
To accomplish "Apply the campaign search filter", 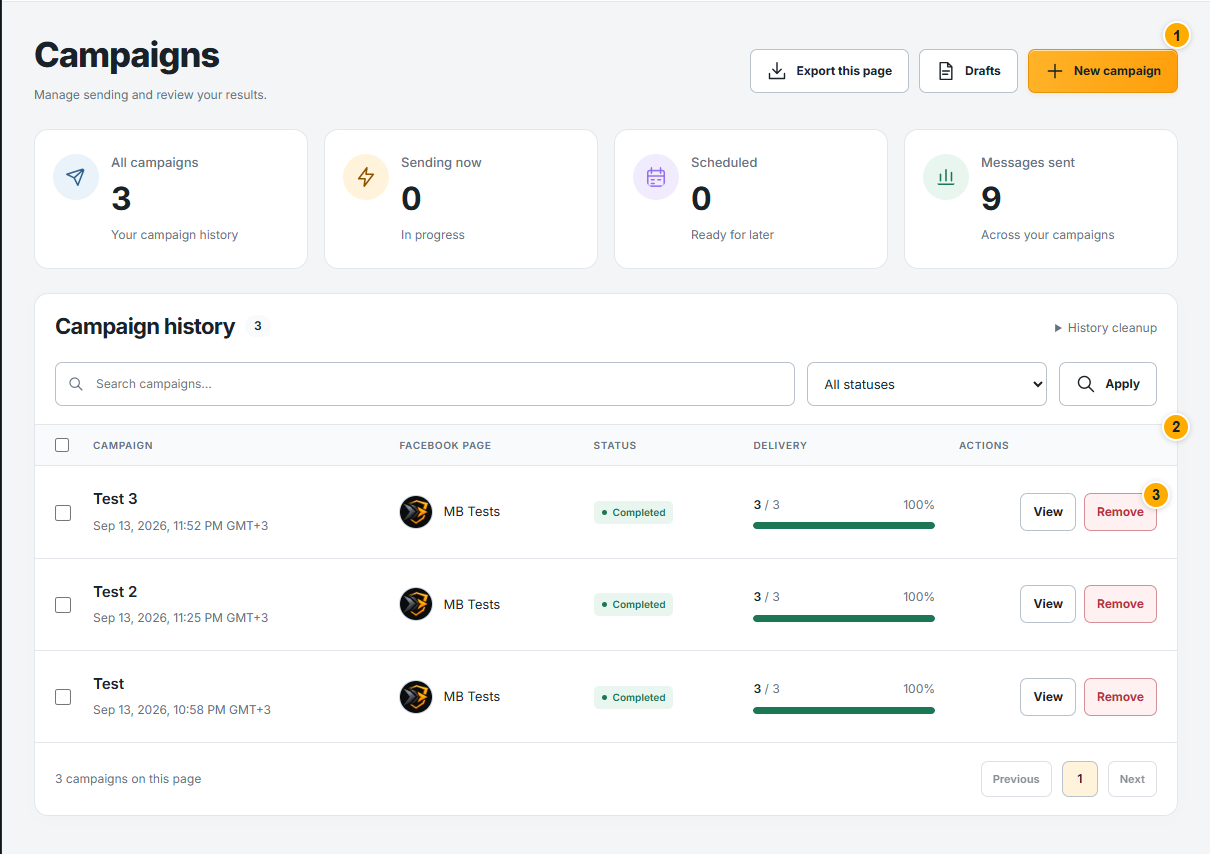I will pos(1108,384).
